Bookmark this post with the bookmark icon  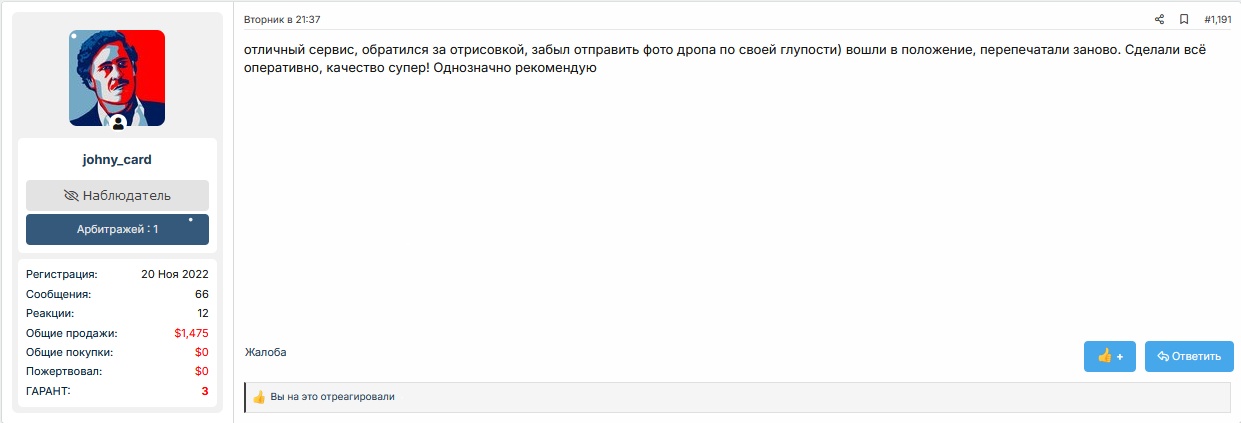[1184, 19]
